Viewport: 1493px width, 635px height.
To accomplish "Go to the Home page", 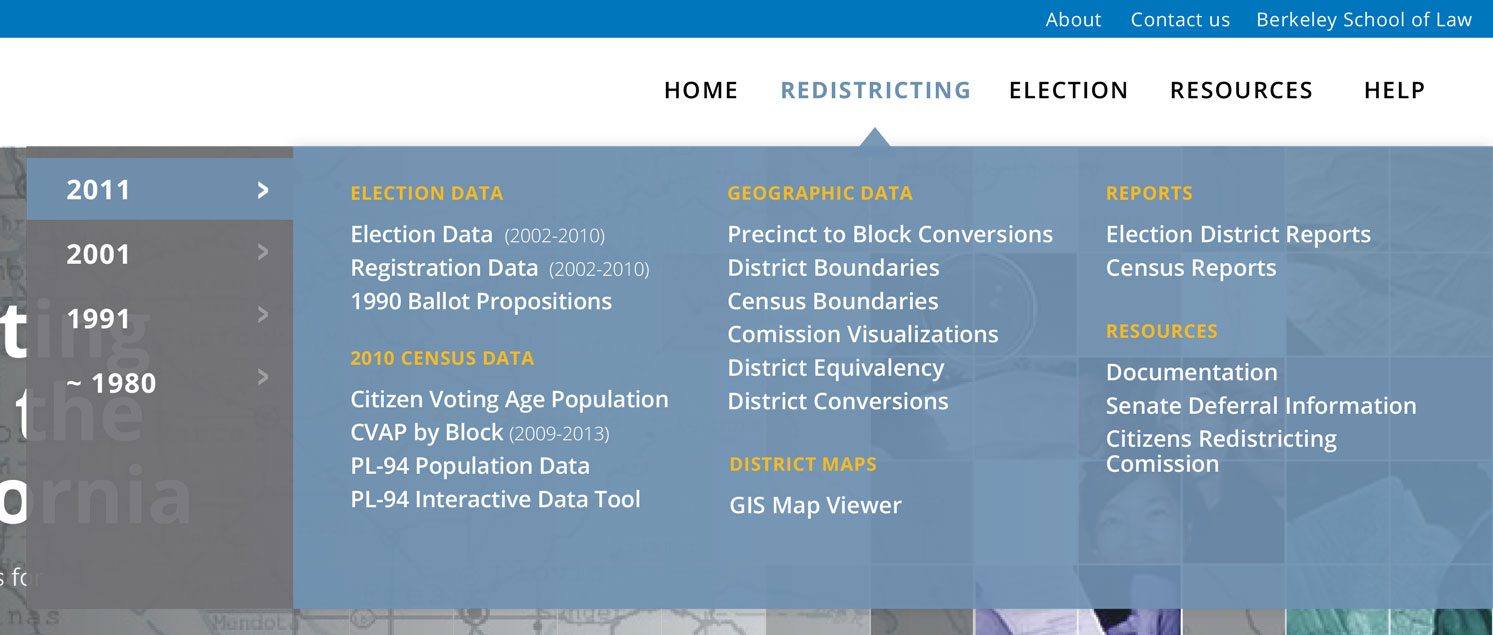I will click(x=701, y=90).
